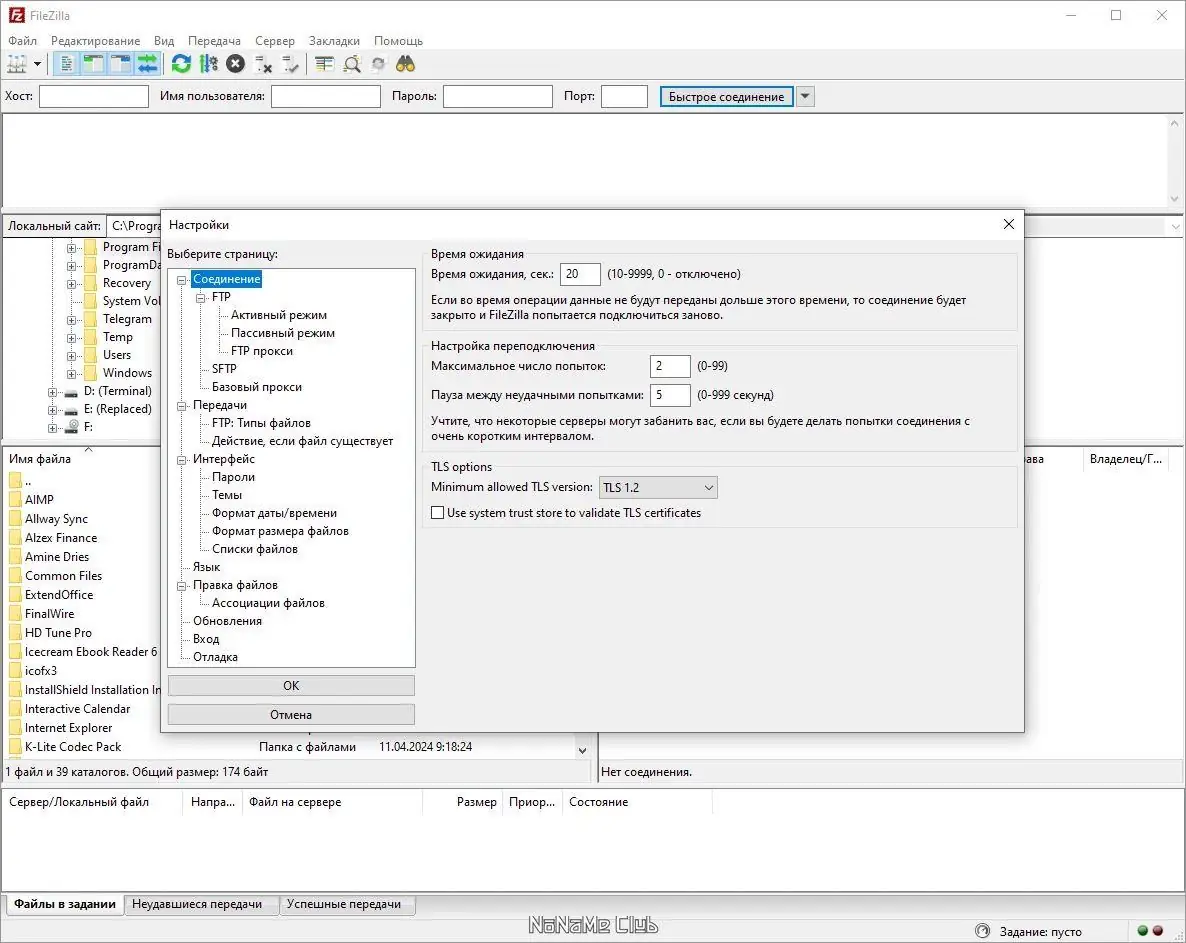
Task: Click the Время ожидания seconds field
Action: tap(580, 275)
